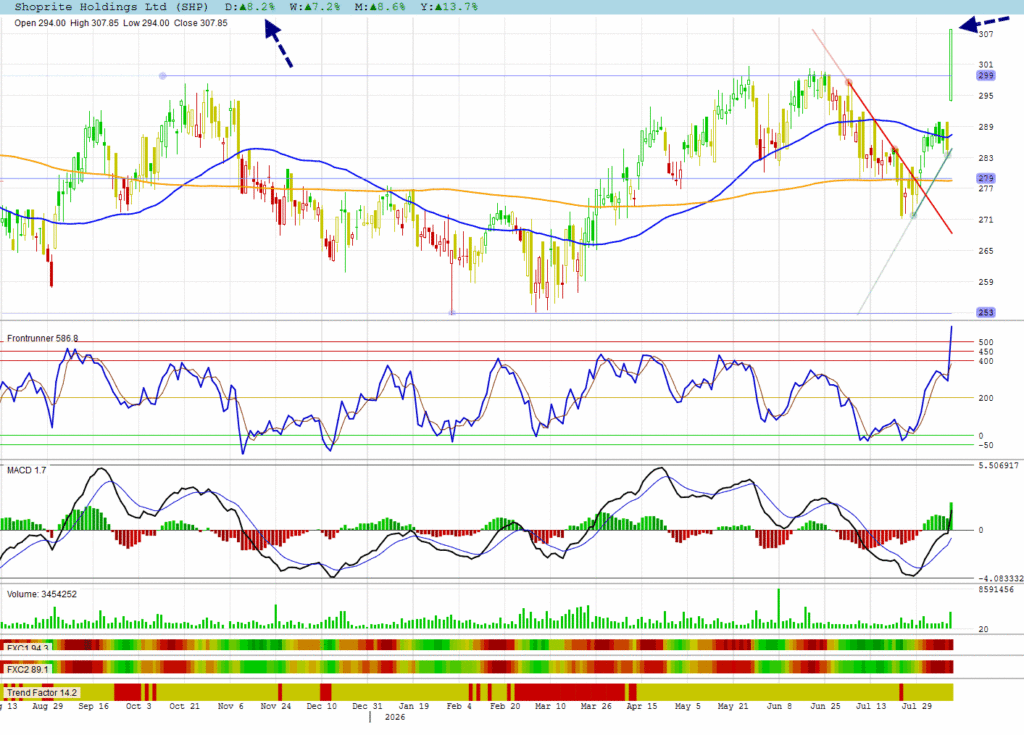Click the FXC1 94.3 heat strip label
Image resolution: width=1024 pixels, height=735 pixels.
27,648
